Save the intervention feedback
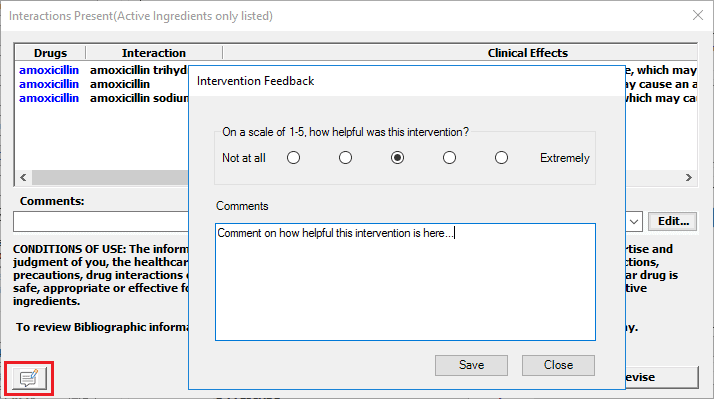Image resolution: width=714 pixels, height=399 pixels. click(471, 365)
